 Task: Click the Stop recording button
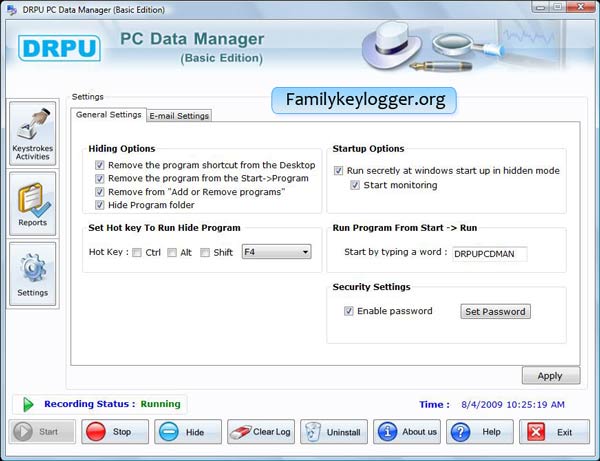115,432
